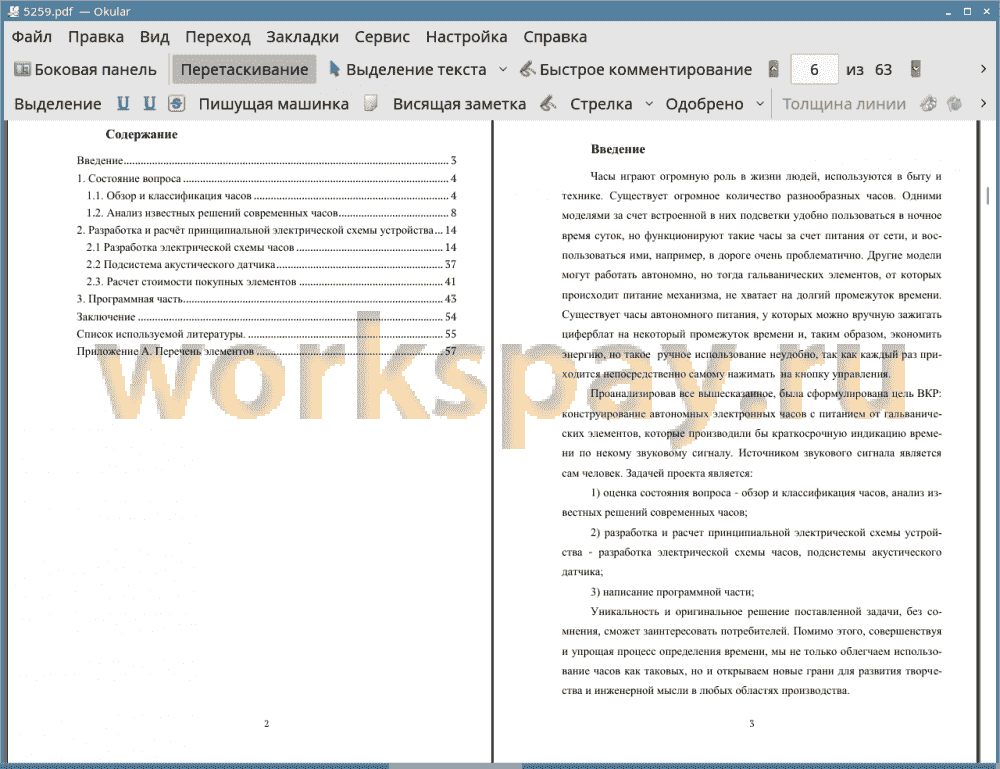Select the freehand line icon before Стрелка
The image size is (1000, 769).
[548, 103]
